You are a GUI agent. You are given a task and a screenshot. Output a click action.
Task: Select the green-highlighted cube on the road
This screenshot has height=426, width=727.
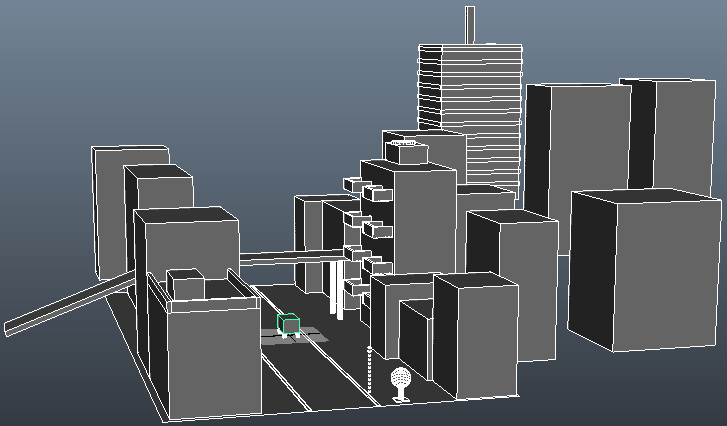[x=289, y=324]
